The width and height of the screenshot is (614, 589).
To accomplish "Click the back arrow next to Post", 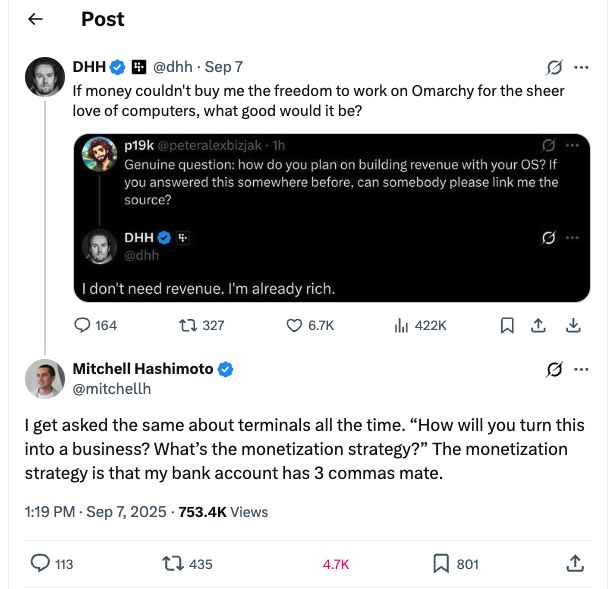I will pyautogui.click(x=35, y=20).
